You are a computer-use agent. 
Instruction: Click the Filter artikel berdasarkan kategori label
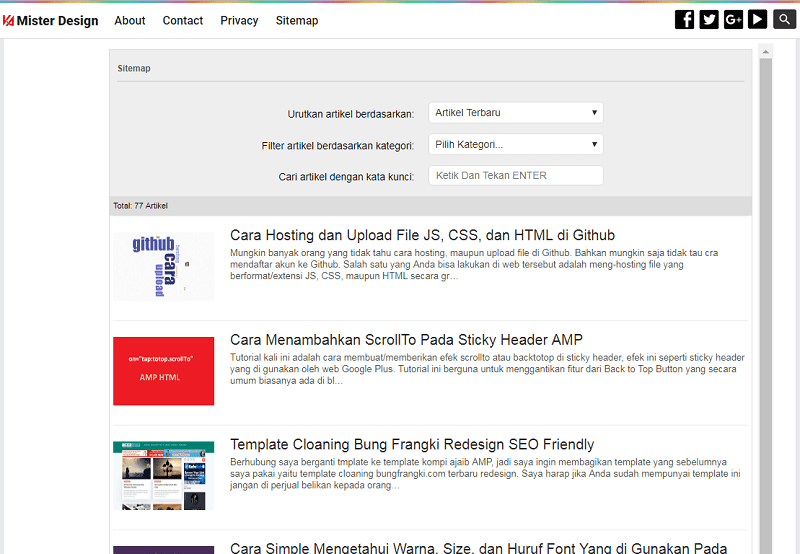pyautogui.click(x=338, y=146)
